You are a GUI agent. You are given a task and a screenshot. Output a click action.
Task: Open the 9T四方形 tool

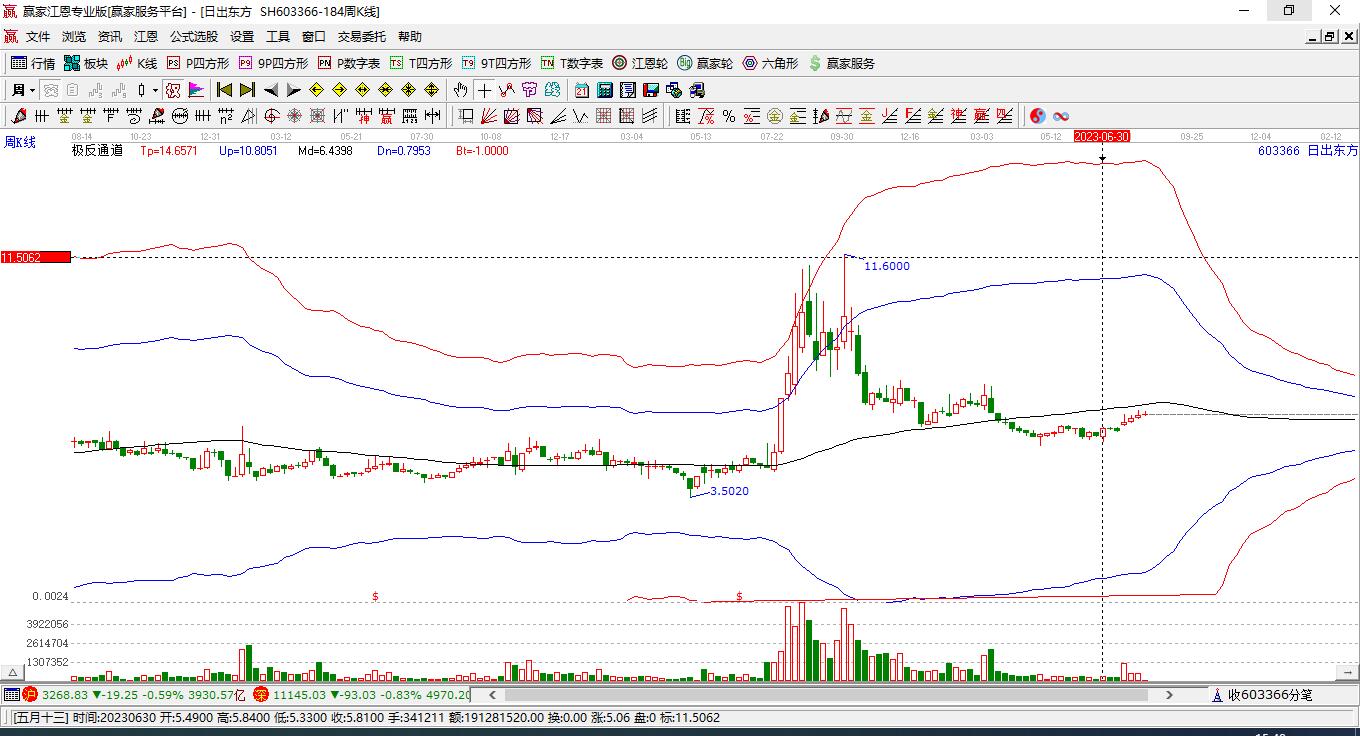[496, 63]
